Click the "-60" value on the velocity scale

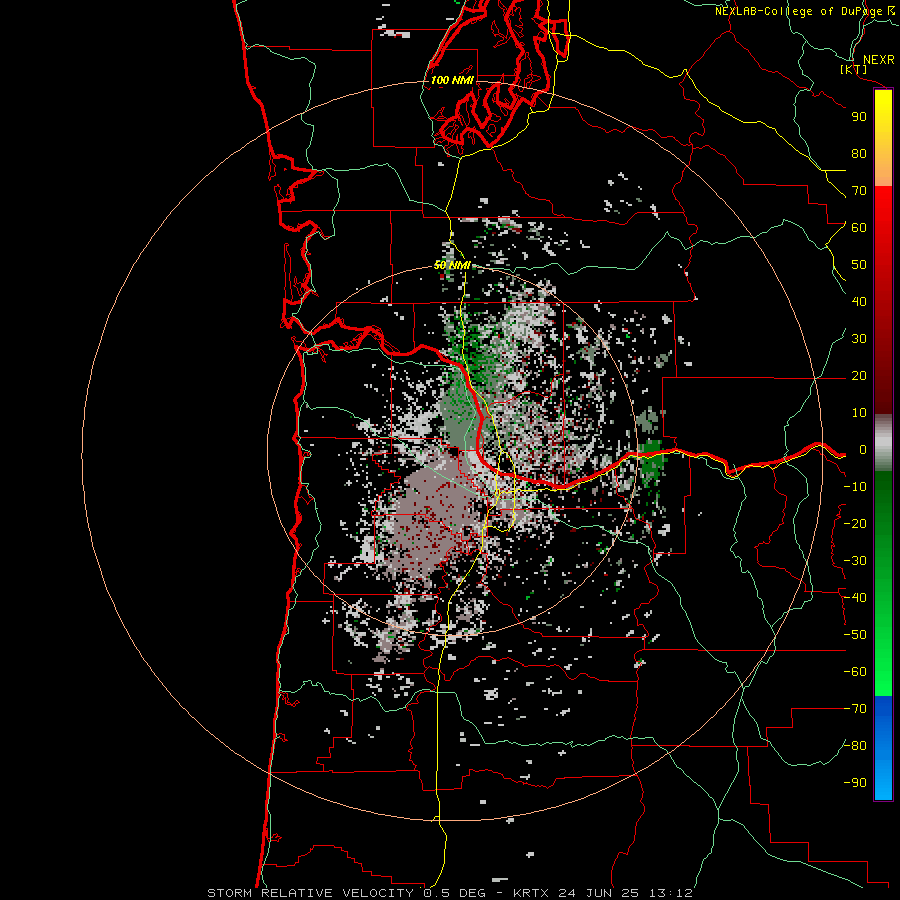point(855,672)
